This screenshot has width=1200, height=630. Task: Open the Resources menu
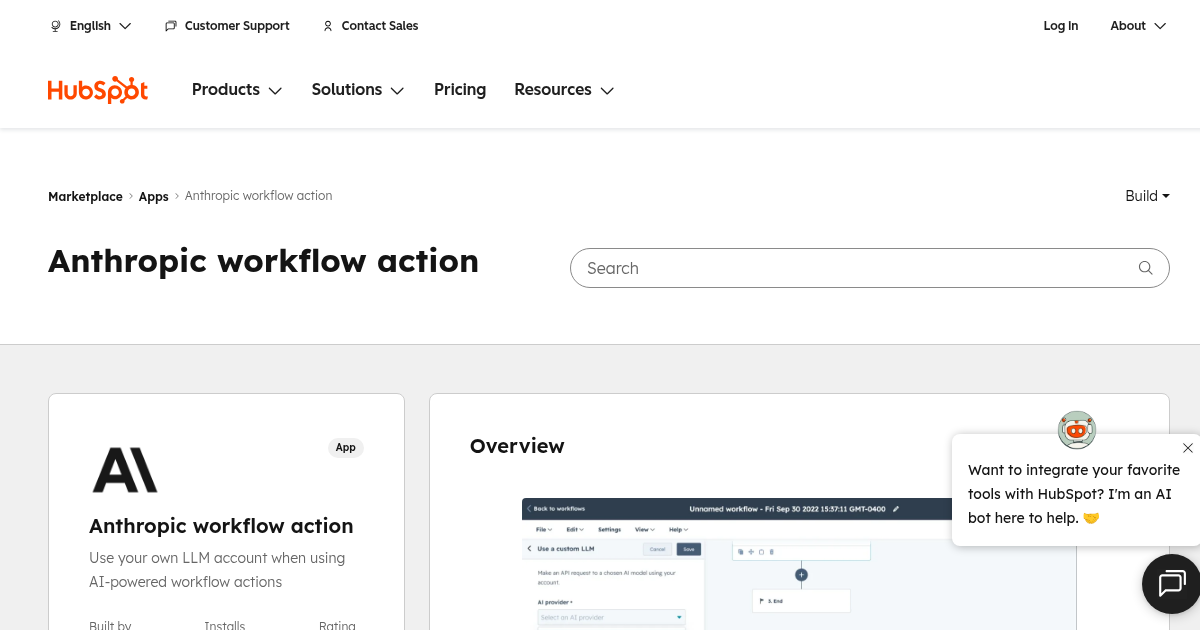point(564,90)
